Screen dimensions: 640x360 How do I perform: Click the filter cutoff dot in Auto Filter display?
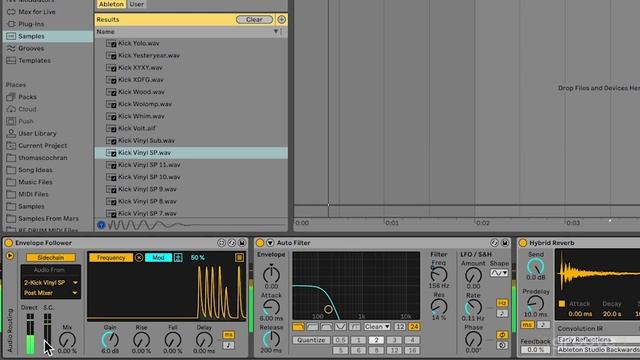click(328, 309)
